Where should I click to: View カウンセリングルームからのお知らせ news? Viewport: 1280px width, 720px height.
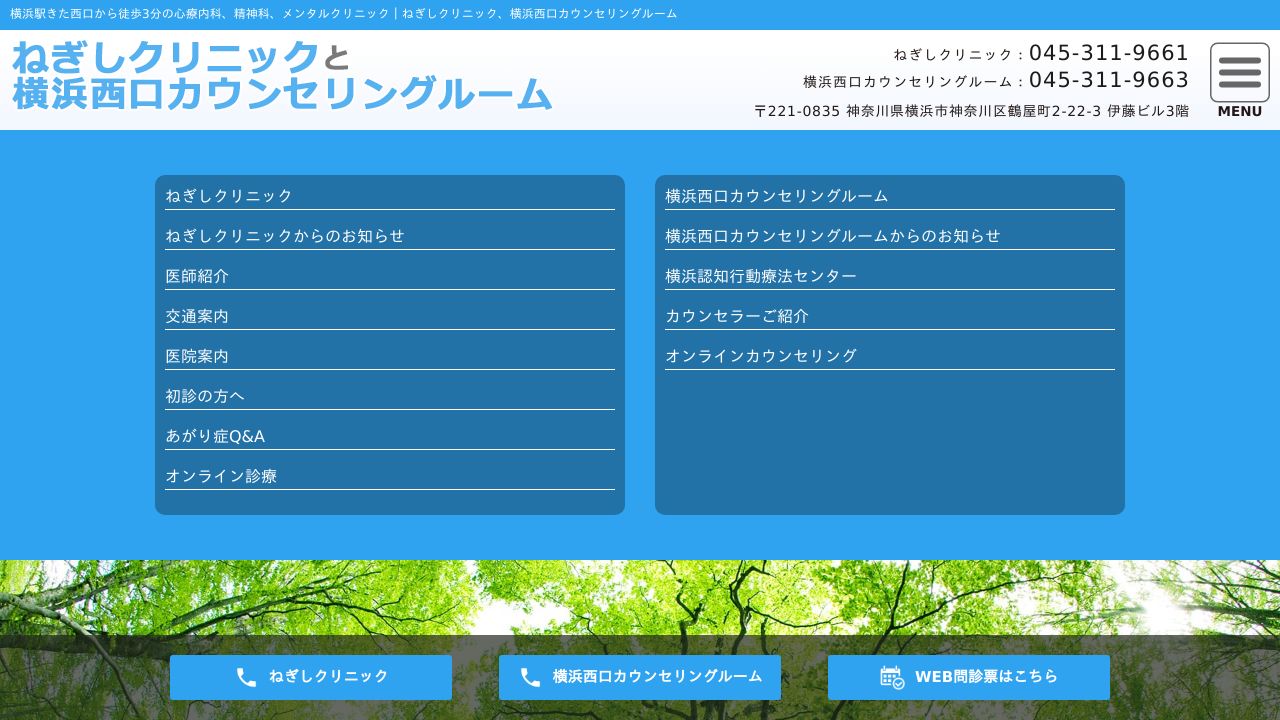tap(833, 236)
